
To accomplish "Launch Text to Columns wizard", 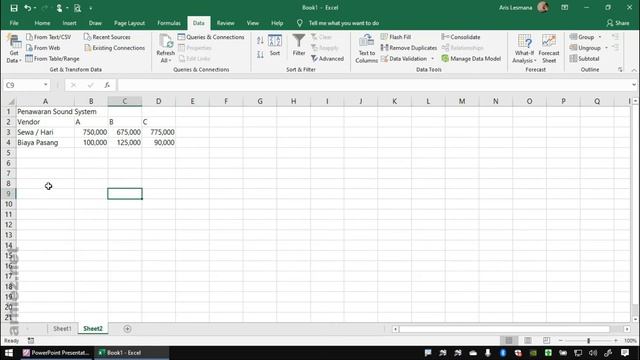I will [x=366, y=49].
